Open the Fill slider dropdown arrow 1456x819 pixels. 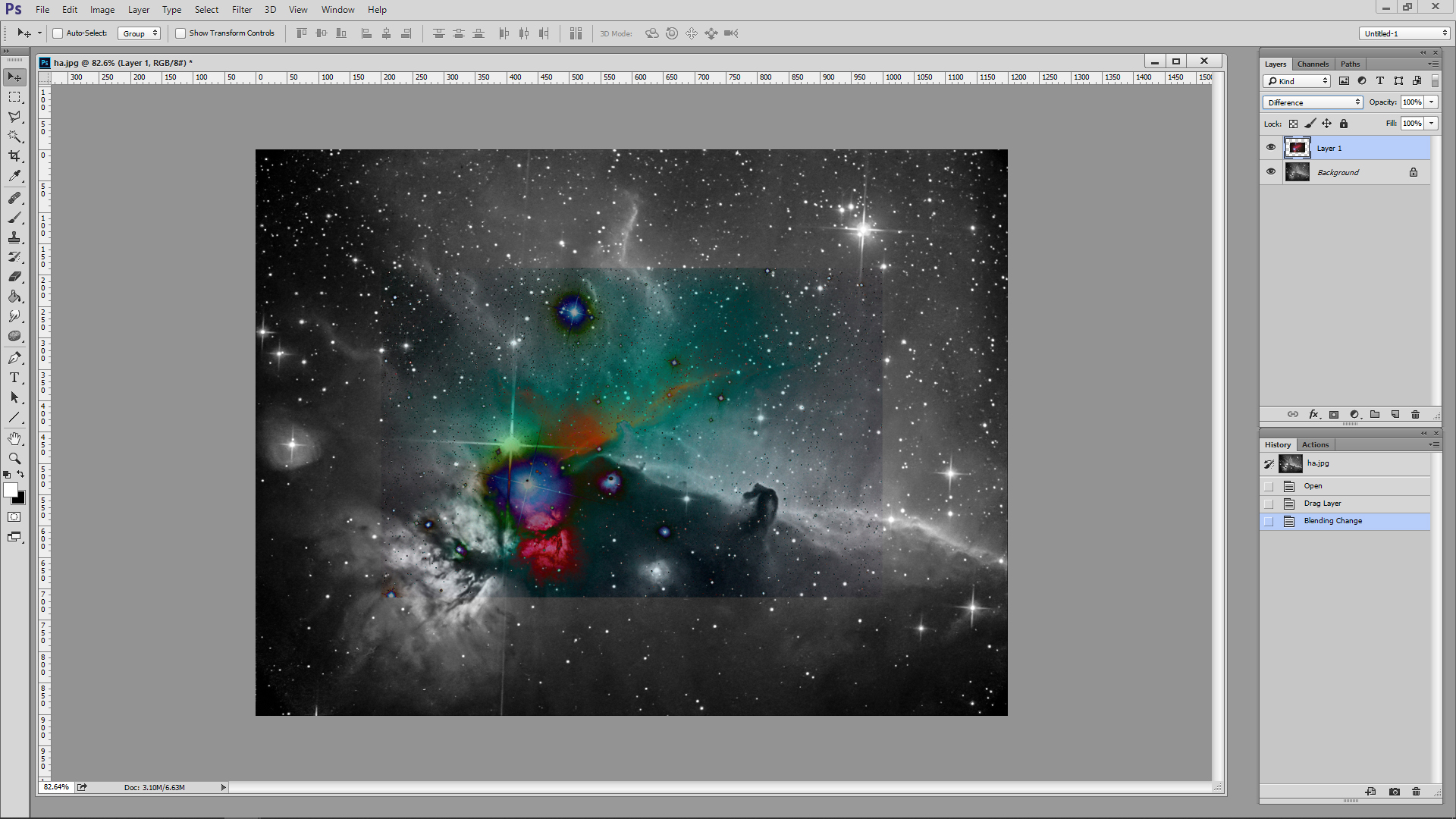coord(1431,124)
